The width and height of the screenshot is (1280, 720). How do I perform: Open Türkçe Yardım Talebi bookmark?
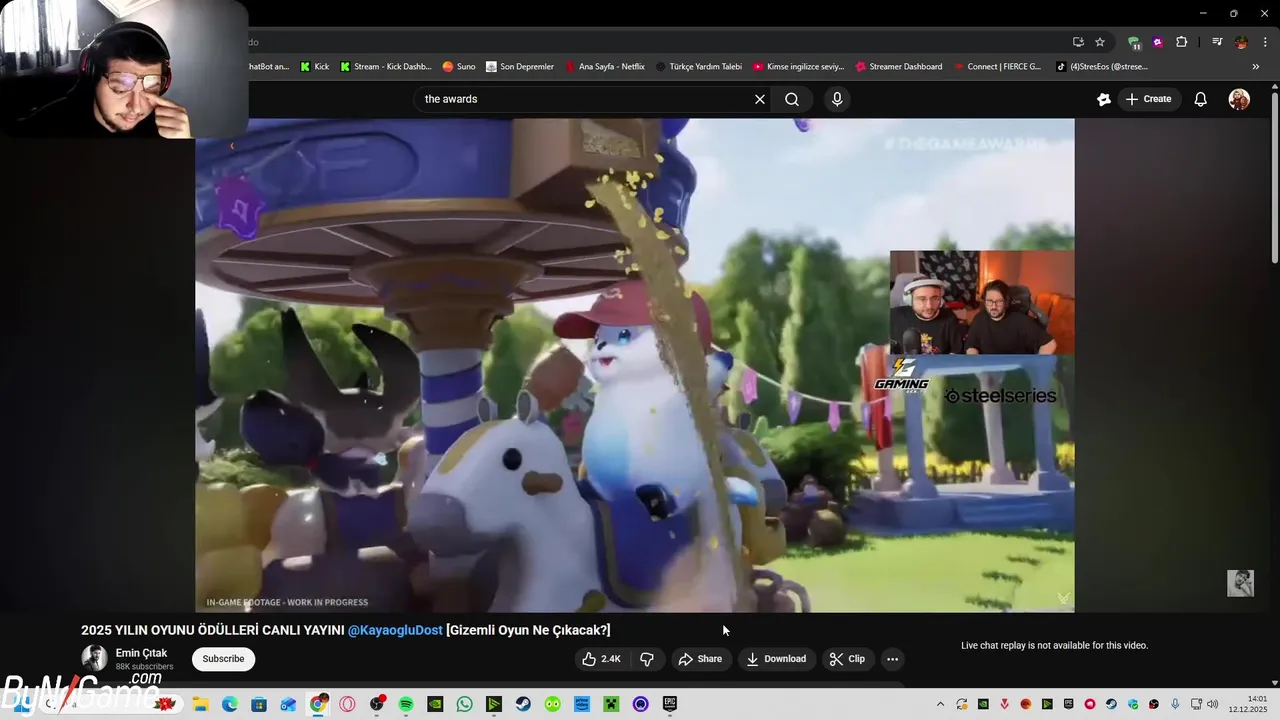pyautogui.click(x=699, y=67)
